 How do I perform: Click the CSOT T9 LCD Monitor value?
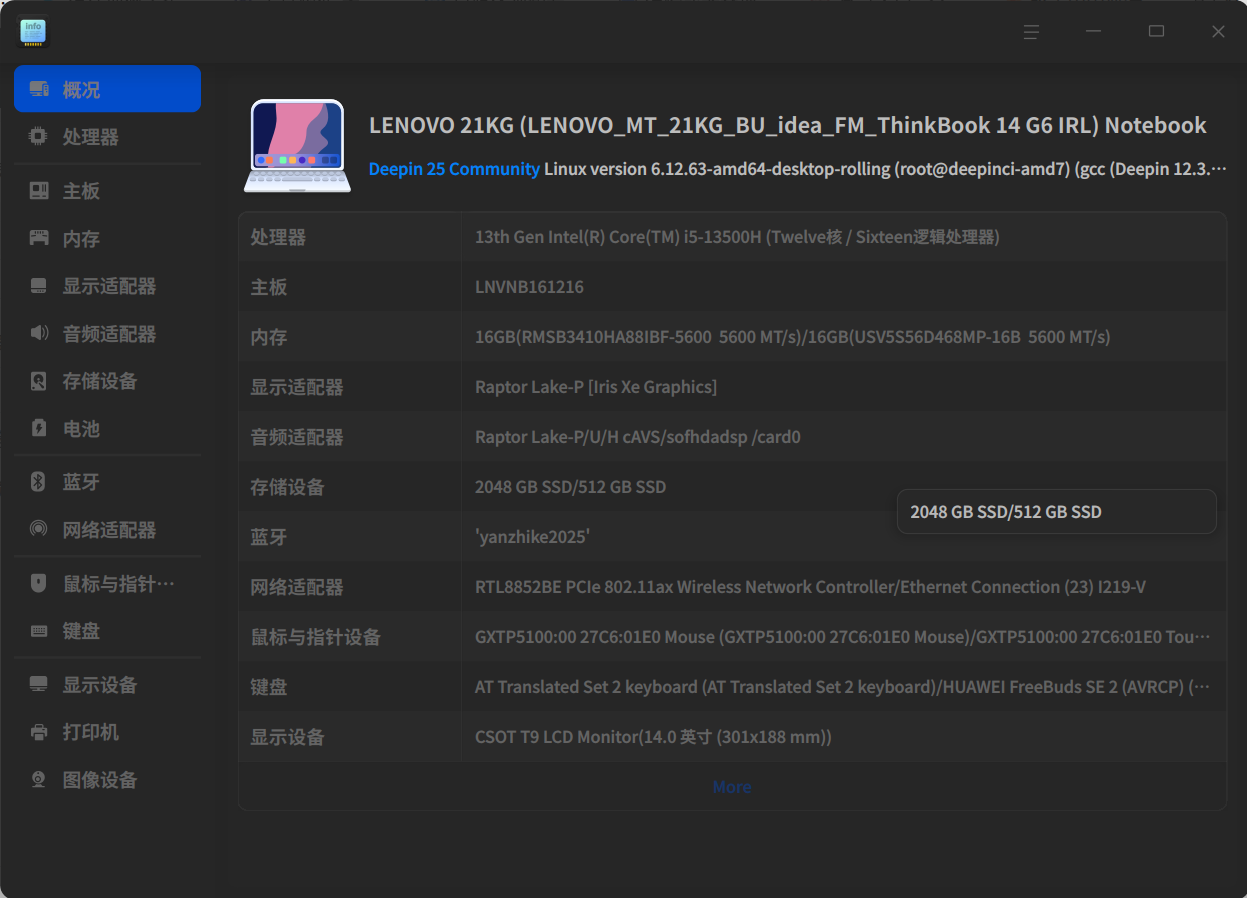coord(653,737)
